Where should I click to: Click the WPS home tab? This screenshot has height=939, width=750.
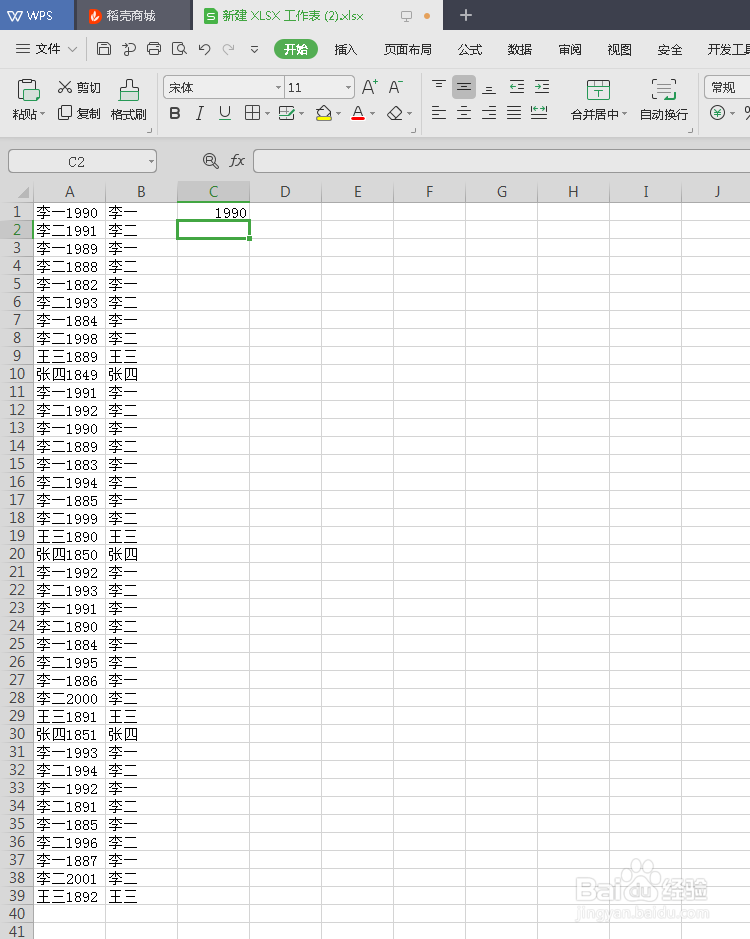click(37, 16)
